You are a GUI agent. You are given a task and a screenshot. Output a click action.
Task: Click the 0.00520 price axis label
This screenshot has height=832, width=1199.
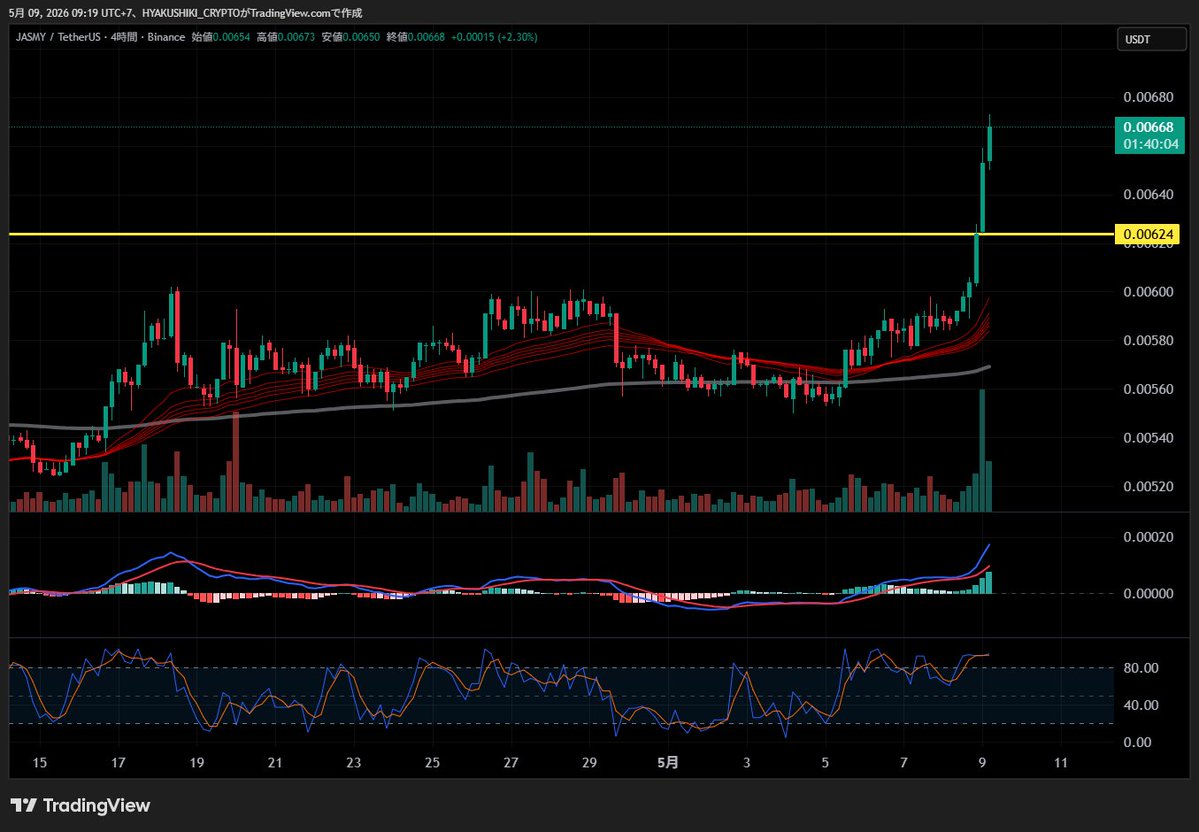[x=1148, y=486]
